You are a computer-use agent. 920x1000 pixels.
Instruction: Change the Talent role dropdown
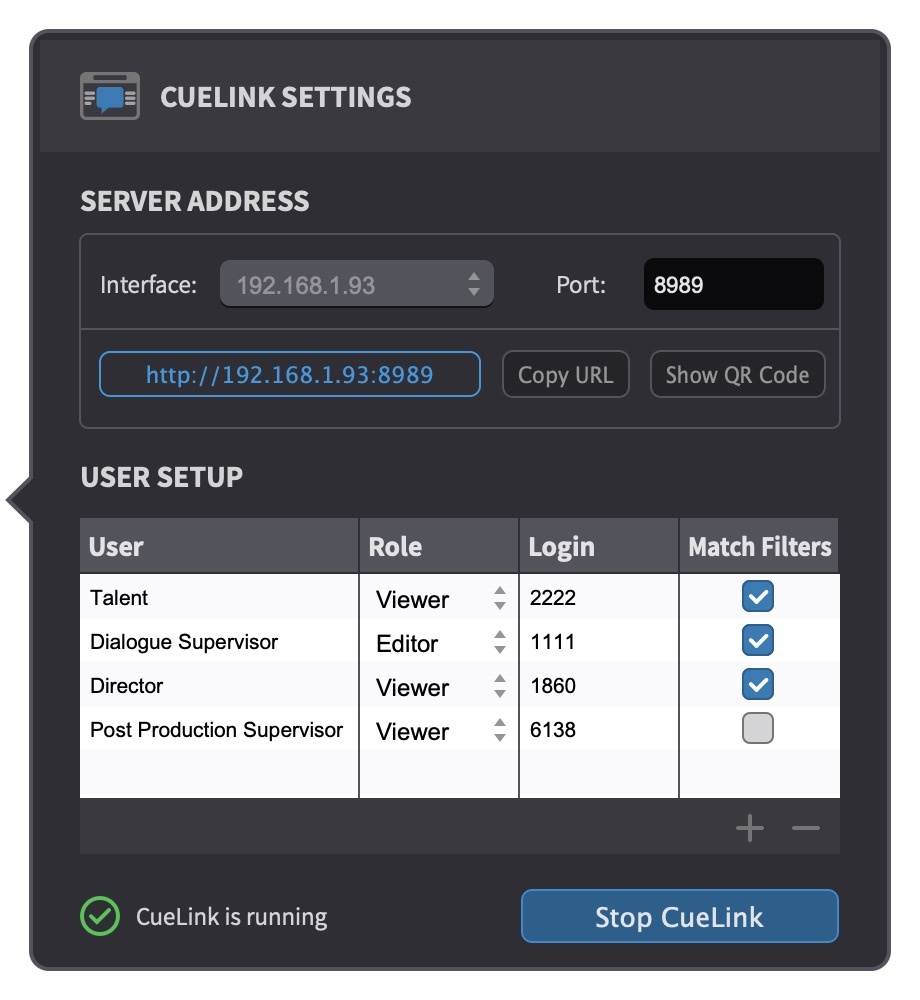point(439,598)
